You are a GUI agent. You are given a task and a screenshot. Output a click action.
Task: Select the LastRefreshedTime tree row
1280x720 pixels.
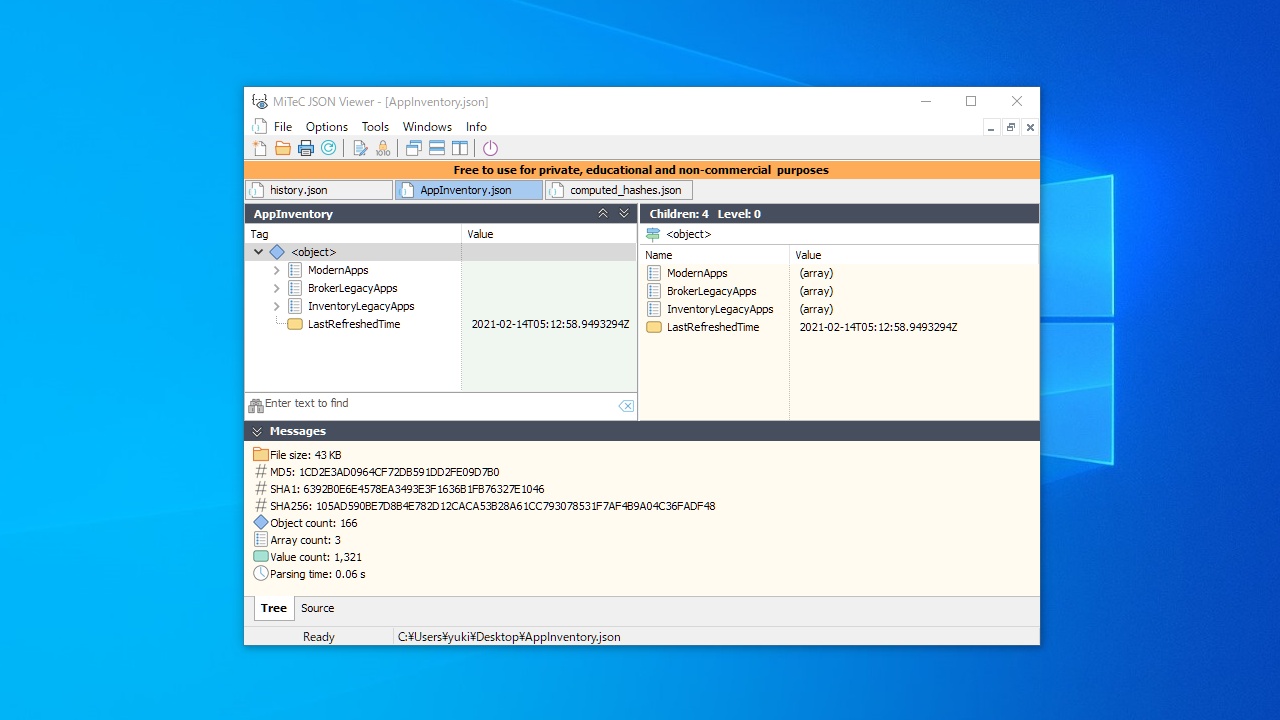pos(441,324)
